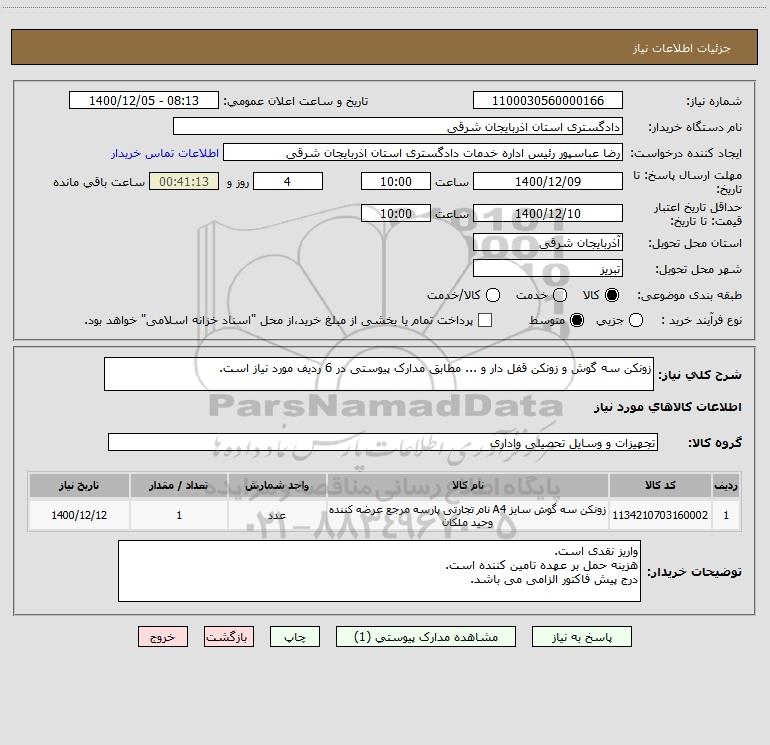Click the کد کالا column header
The image size is (770, 745).
tap(660, 486)
